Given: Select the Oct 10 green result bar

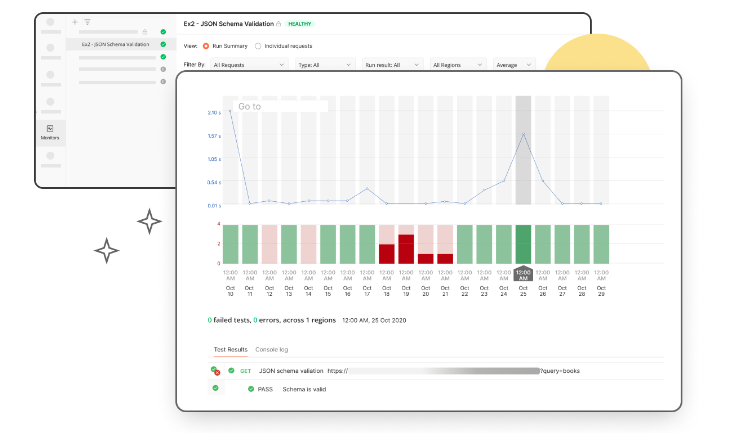Looking at the screenshot, I should 230,244.
